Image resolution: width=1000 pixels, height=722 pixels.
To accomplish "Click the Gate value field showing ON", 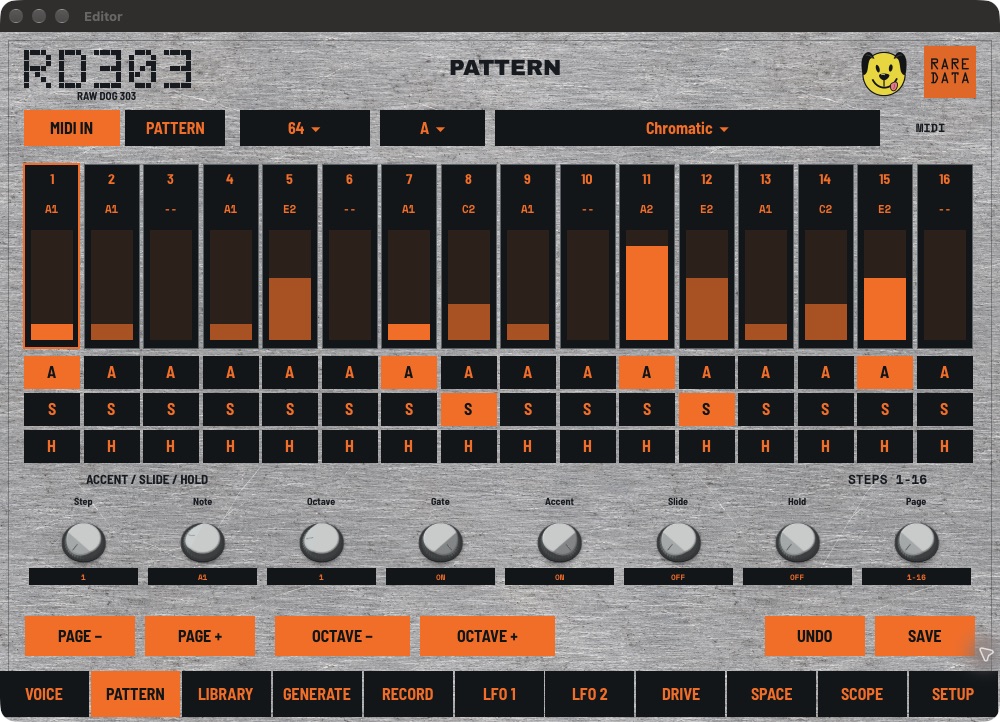I will click(440, 577).
